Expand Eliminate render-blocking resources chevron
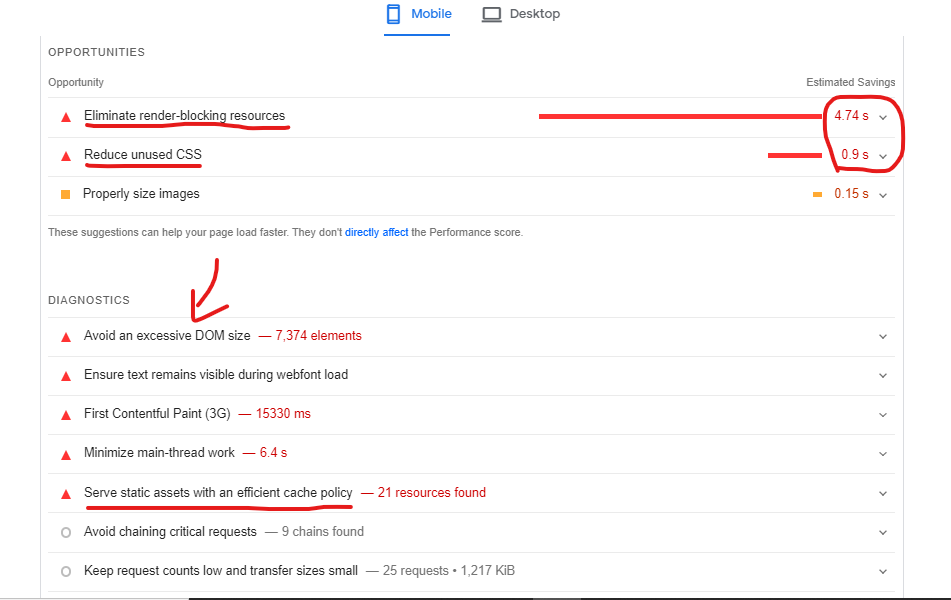The width and height of the screenshot is (951, 600). pyautogui.click(x=883, y=117)
